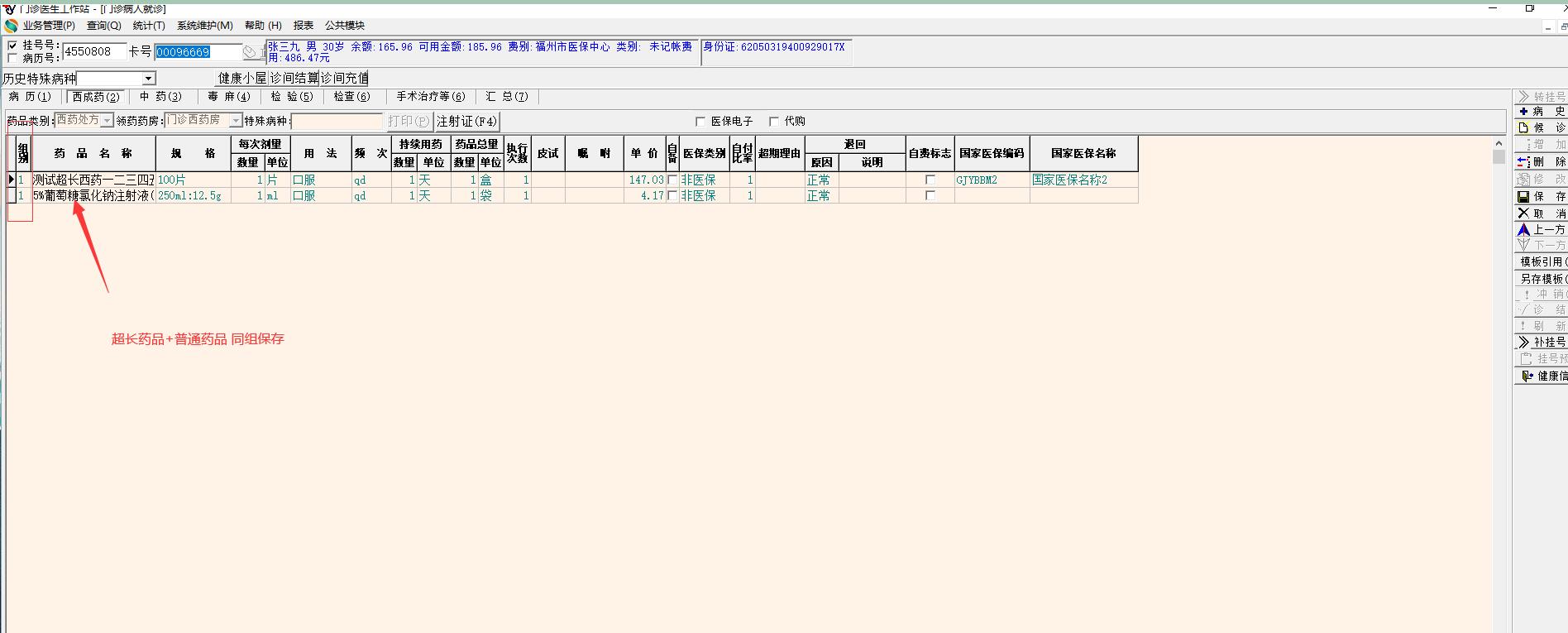Go to next prescription with 下一方
The image size is (1568, 633).
[x=1542, y=245]
